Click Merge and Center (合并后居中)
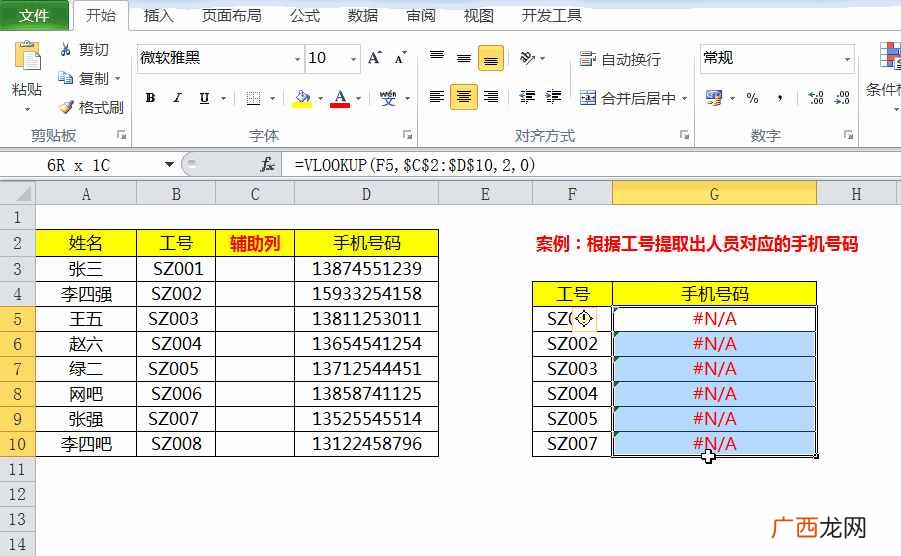The width and height of the screenshot is (901, 556). point(627,98)
